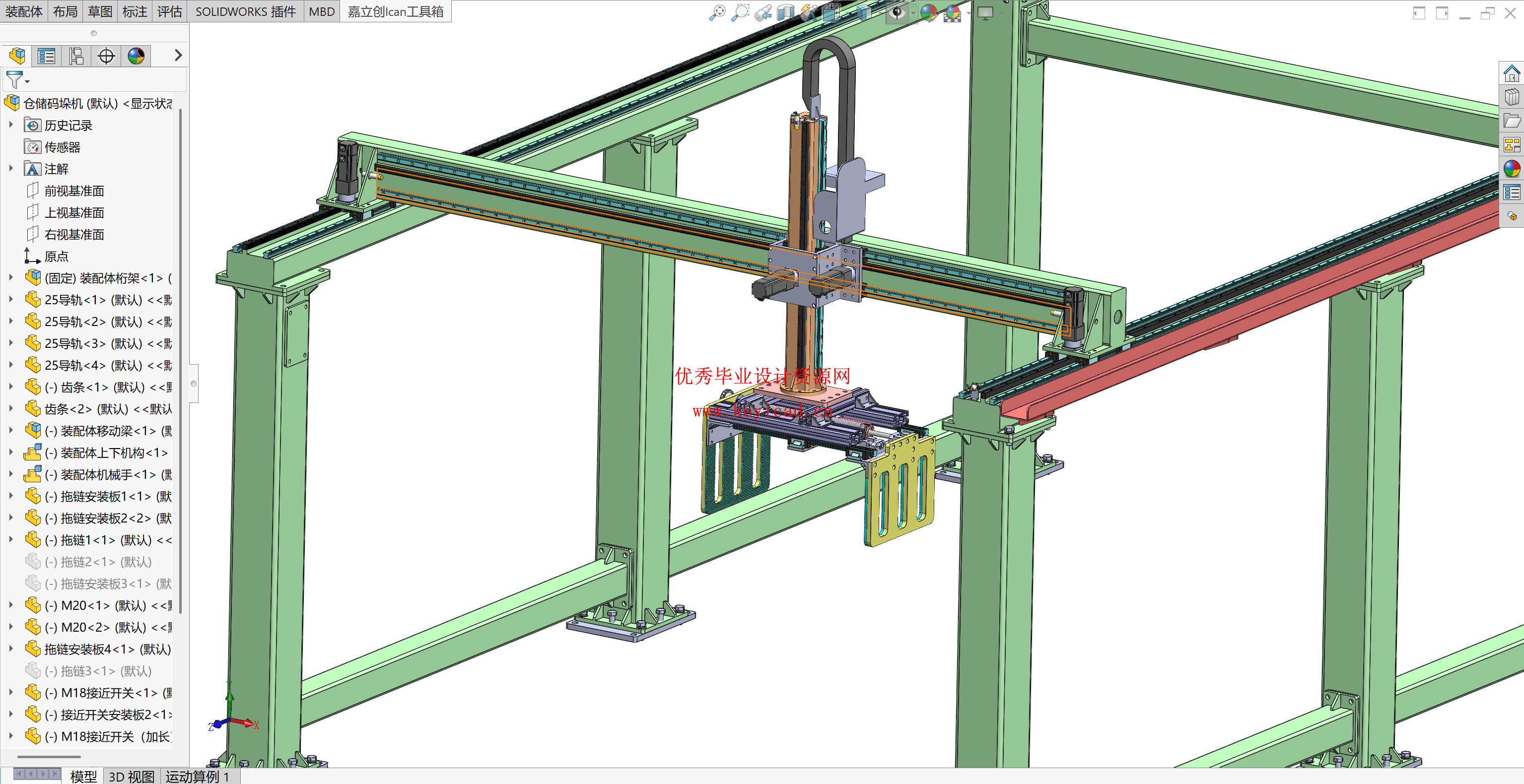Open the Custom Properties pane
The width and height of the screenshot is (1524, 784).
click(1512, 193)
